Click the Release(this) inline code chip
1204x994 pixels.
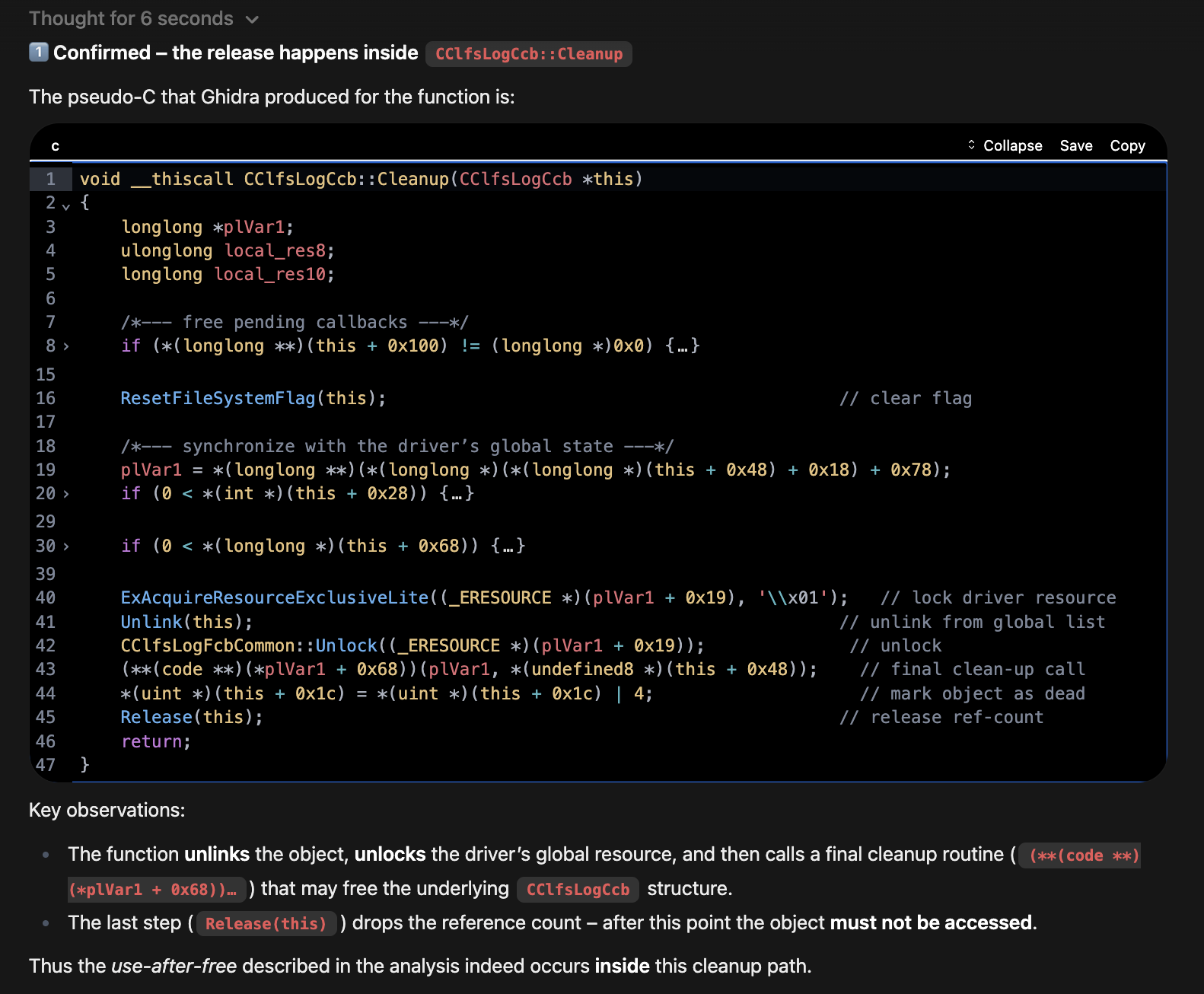point(266,924)
